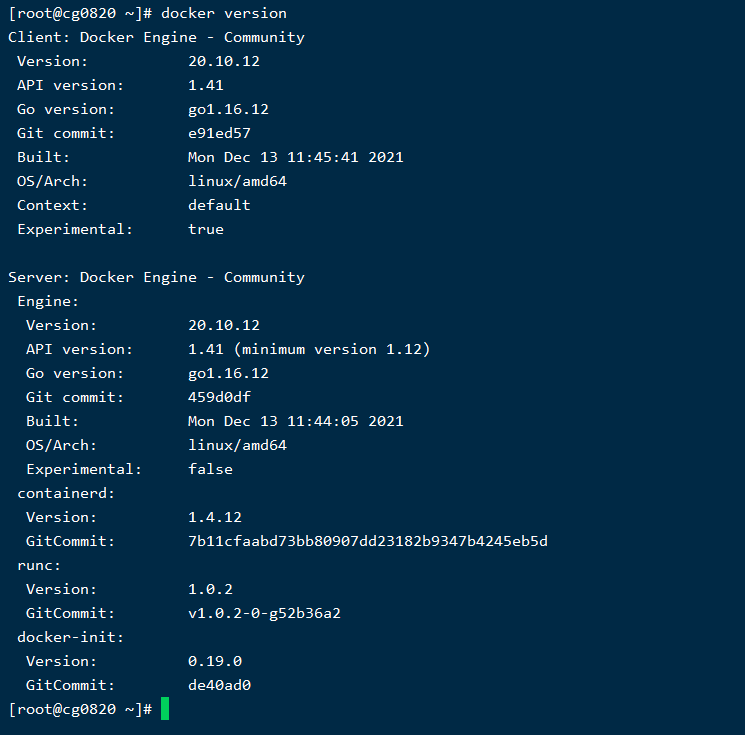This screenshot has width=745, height=735.
Task: Click the client version 20.10.12 value
Action: click(224, 61)
